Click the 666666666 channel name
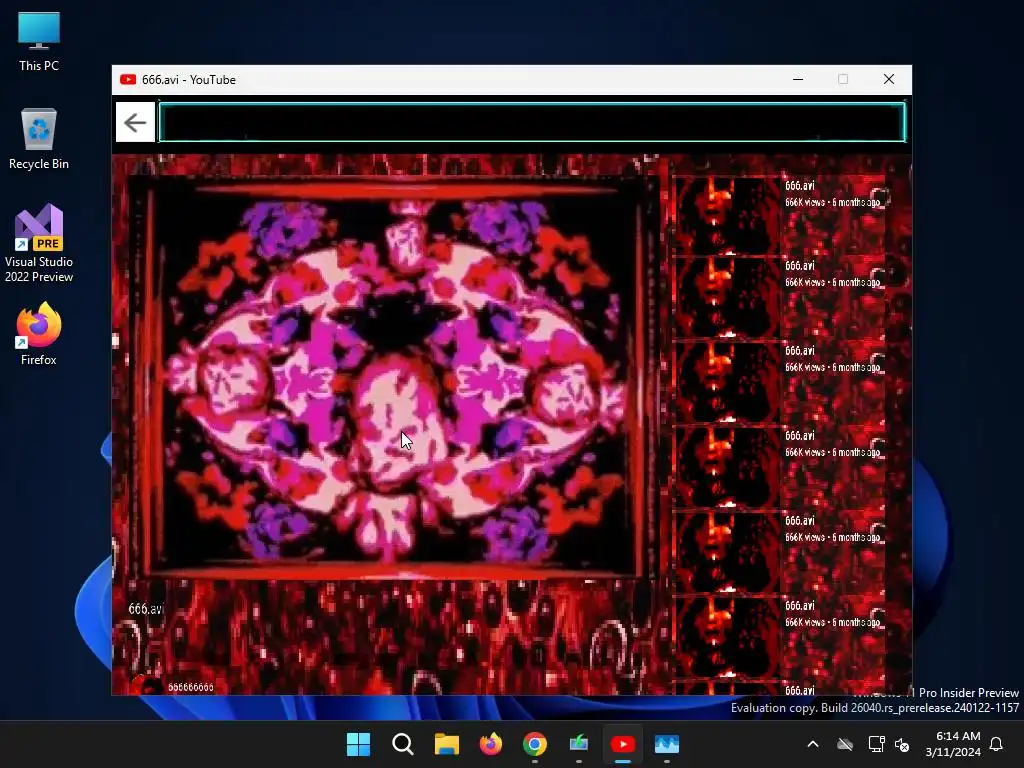The image size is (1024, 768). coord(191,687)
